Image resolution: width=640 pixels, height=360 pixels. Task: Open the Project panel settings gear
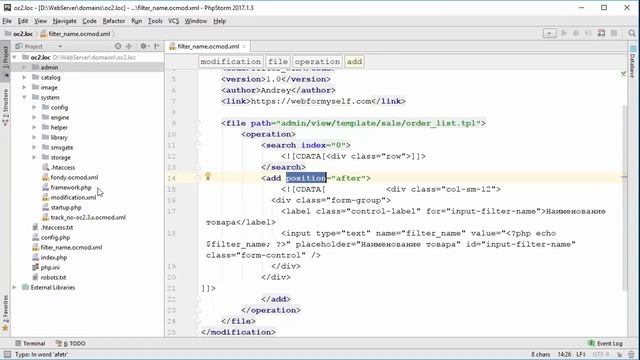pos(144,46)
